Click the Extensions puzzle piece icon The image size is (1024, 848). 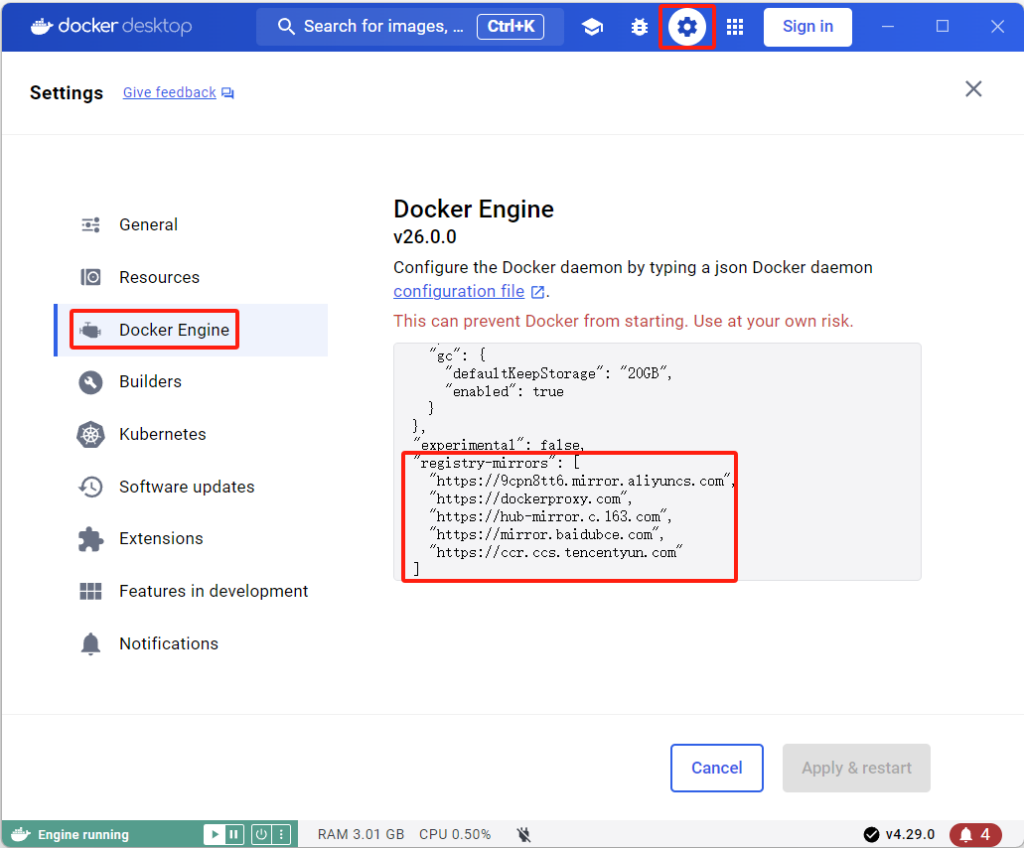click(x=91, y=539)
